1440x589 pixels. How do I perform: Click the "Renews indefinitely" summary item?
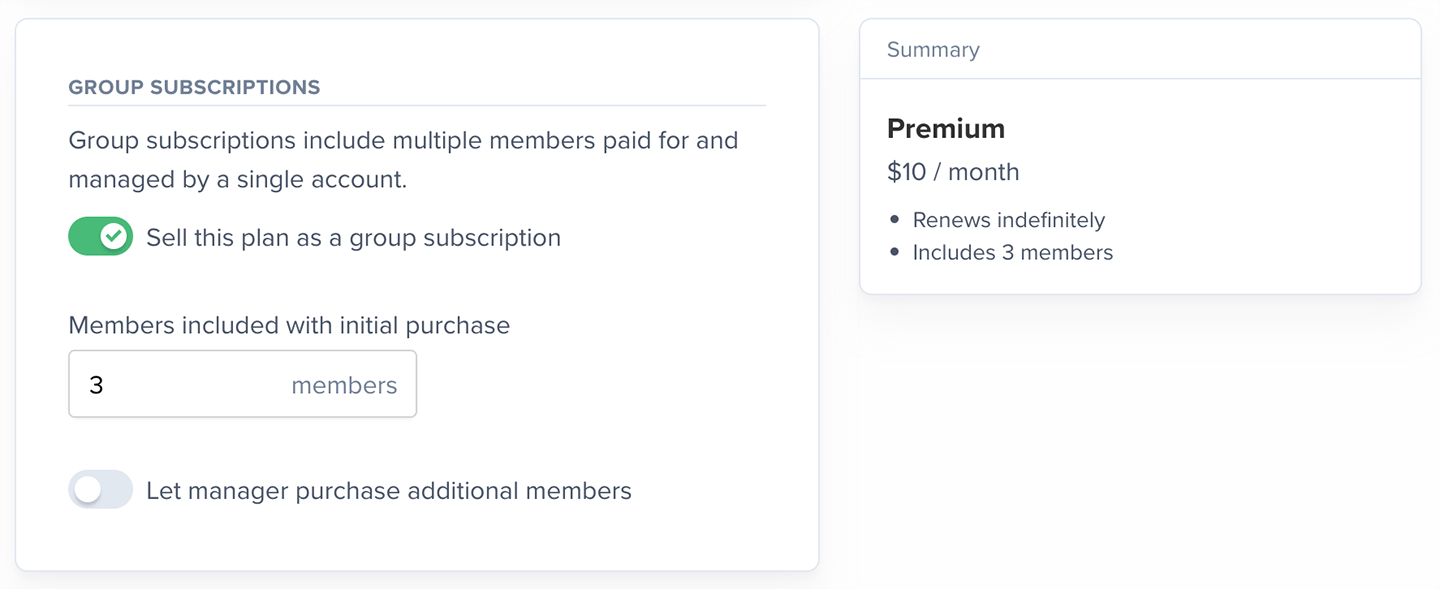point(1009,220)
